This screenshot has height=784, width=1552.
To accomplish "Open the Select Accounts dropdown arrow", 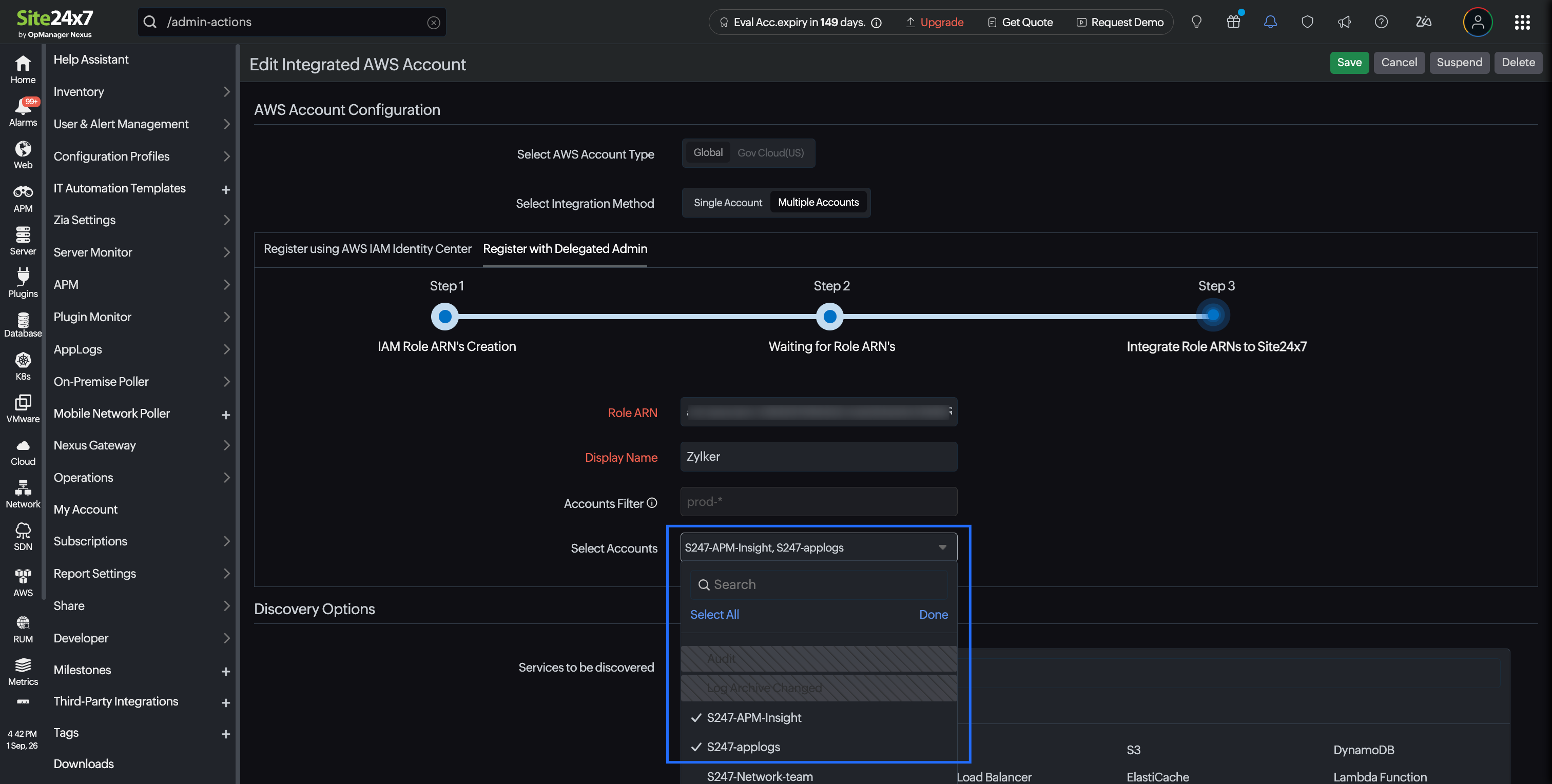I will tap(942, 547).
